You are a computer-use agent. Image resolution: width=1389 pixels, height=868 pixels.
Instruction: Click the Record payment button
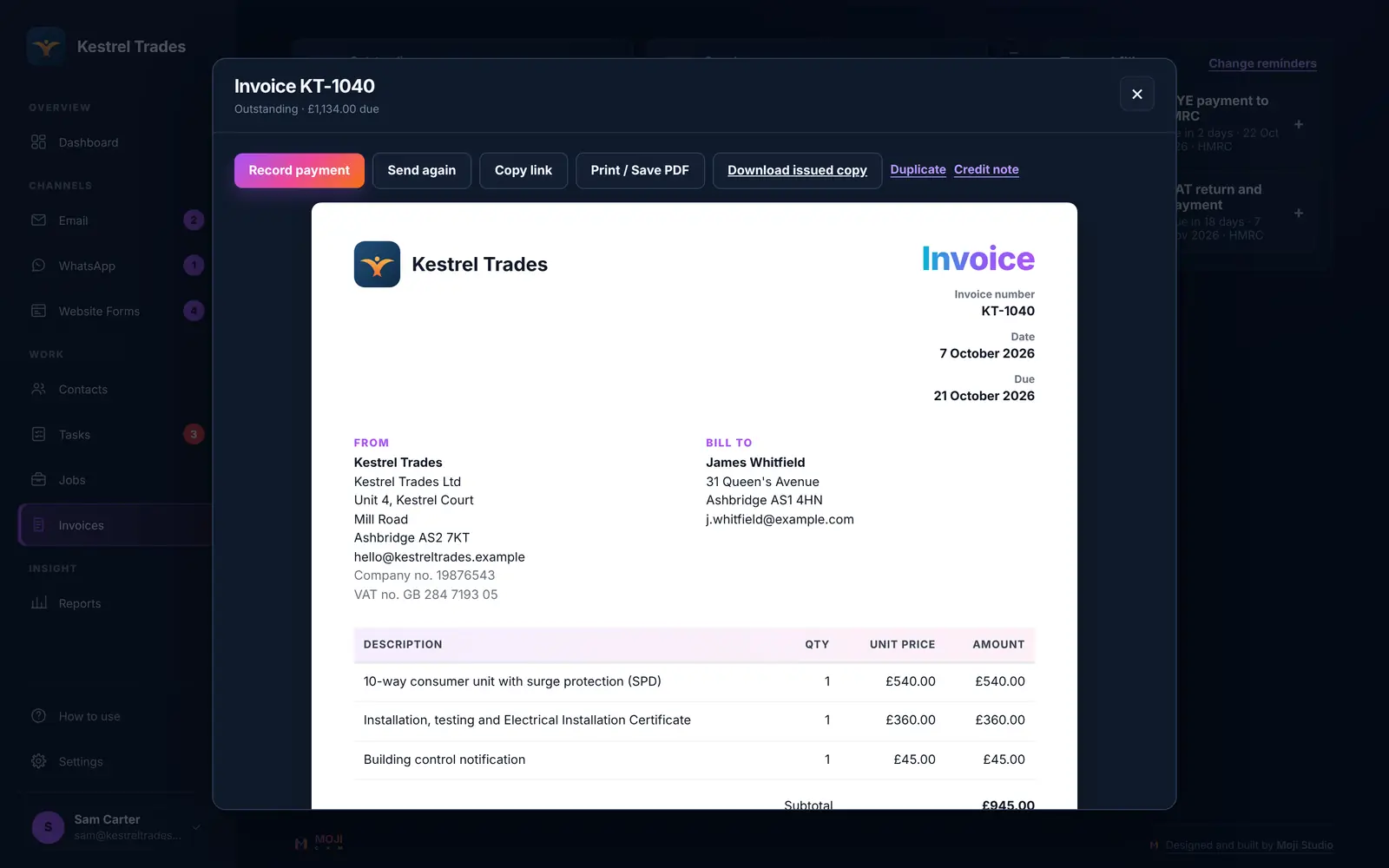tap(299, 170)
